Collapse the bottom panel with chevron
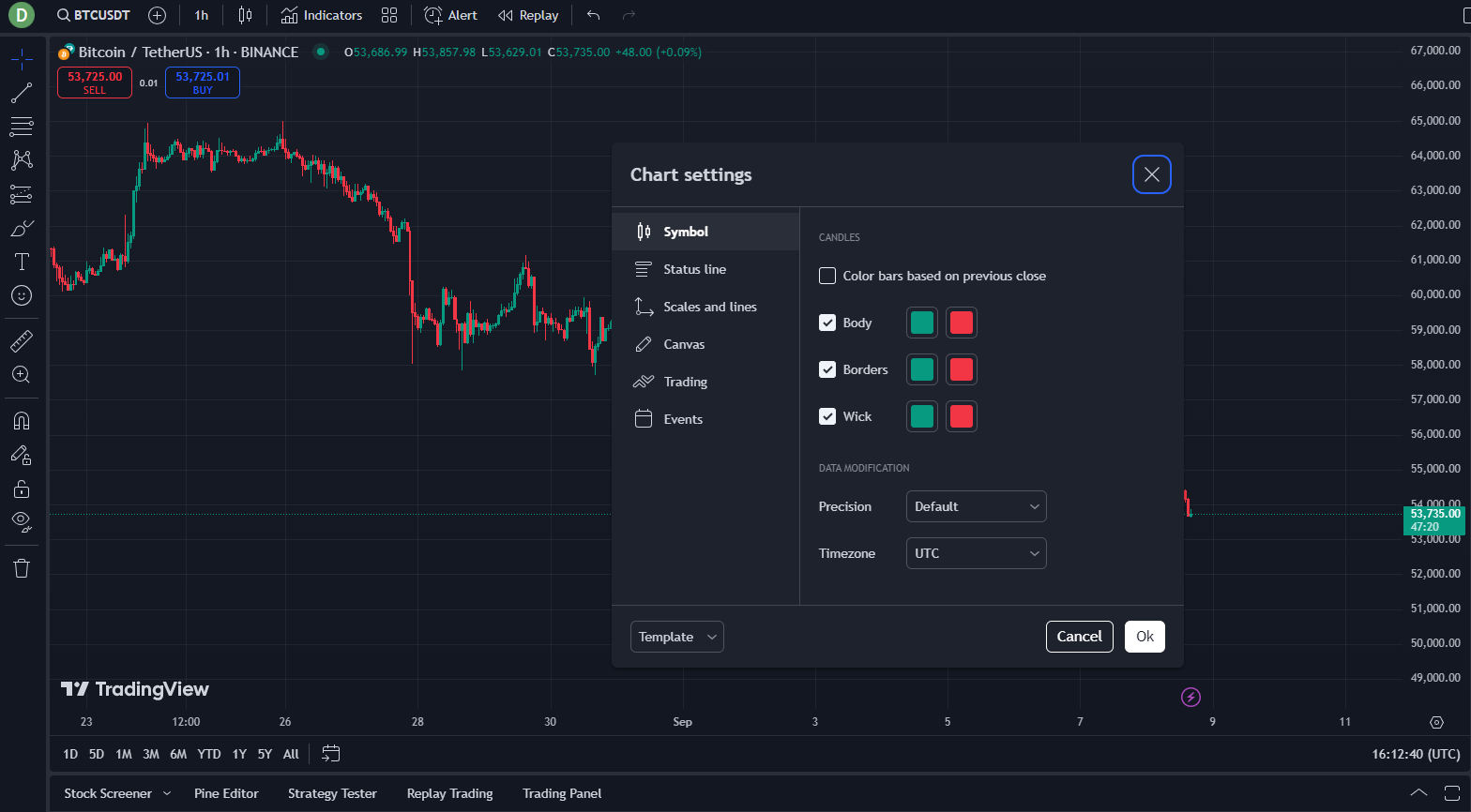The height and width of the screenshot is (812, 1471). click(1418, 793)
